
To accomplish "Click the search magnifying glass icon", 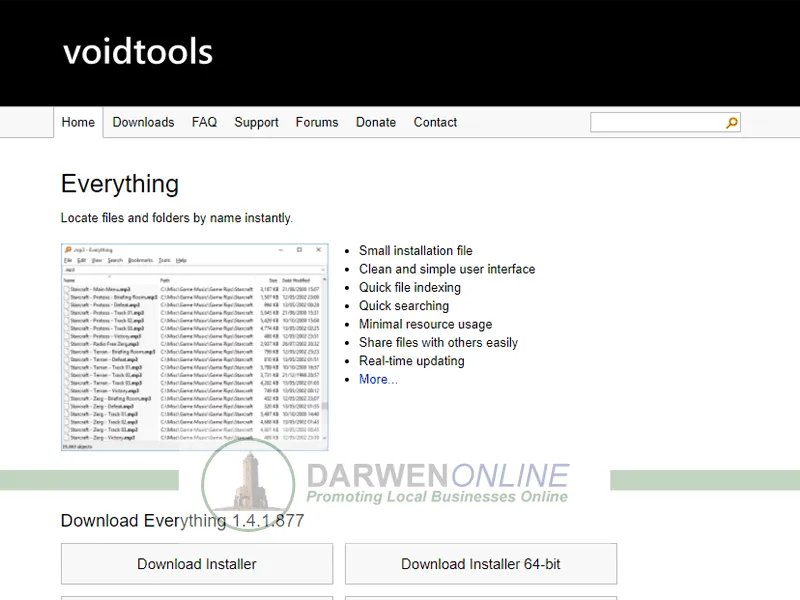I will click(x=731, y=122).
